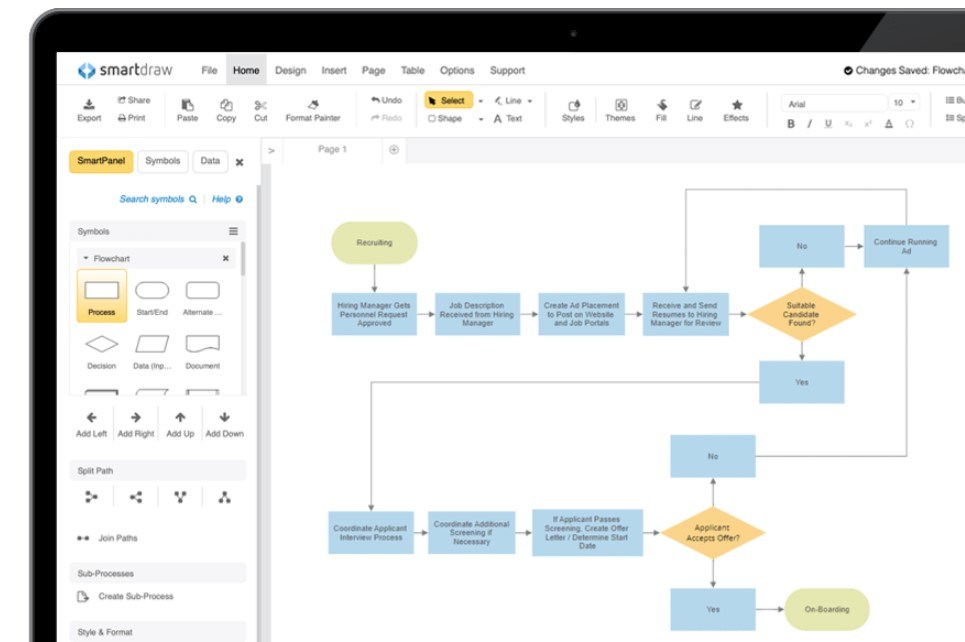
Task: Add a shape below with Add Down
Action: pyautogui.click(x=225, y=424)
